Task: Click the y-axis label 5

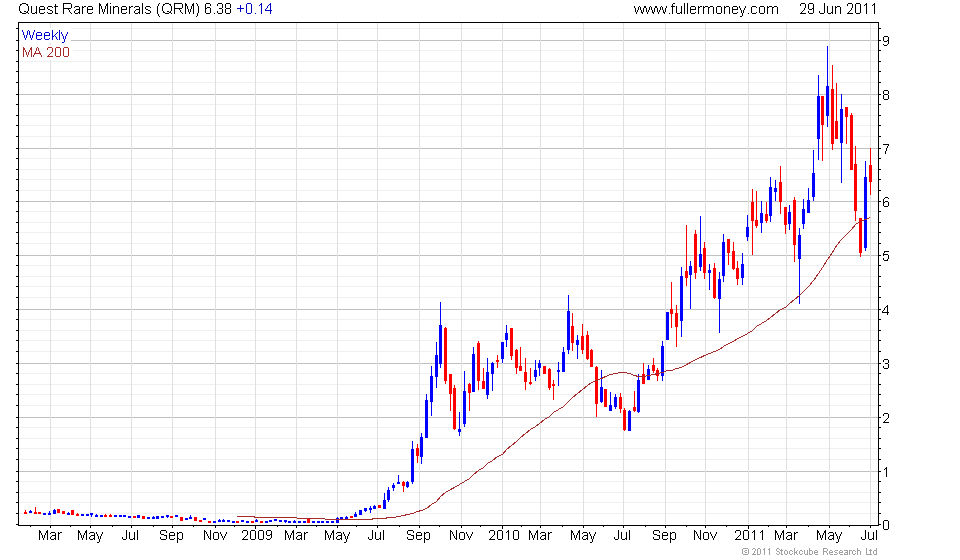Action: [886, 256]
